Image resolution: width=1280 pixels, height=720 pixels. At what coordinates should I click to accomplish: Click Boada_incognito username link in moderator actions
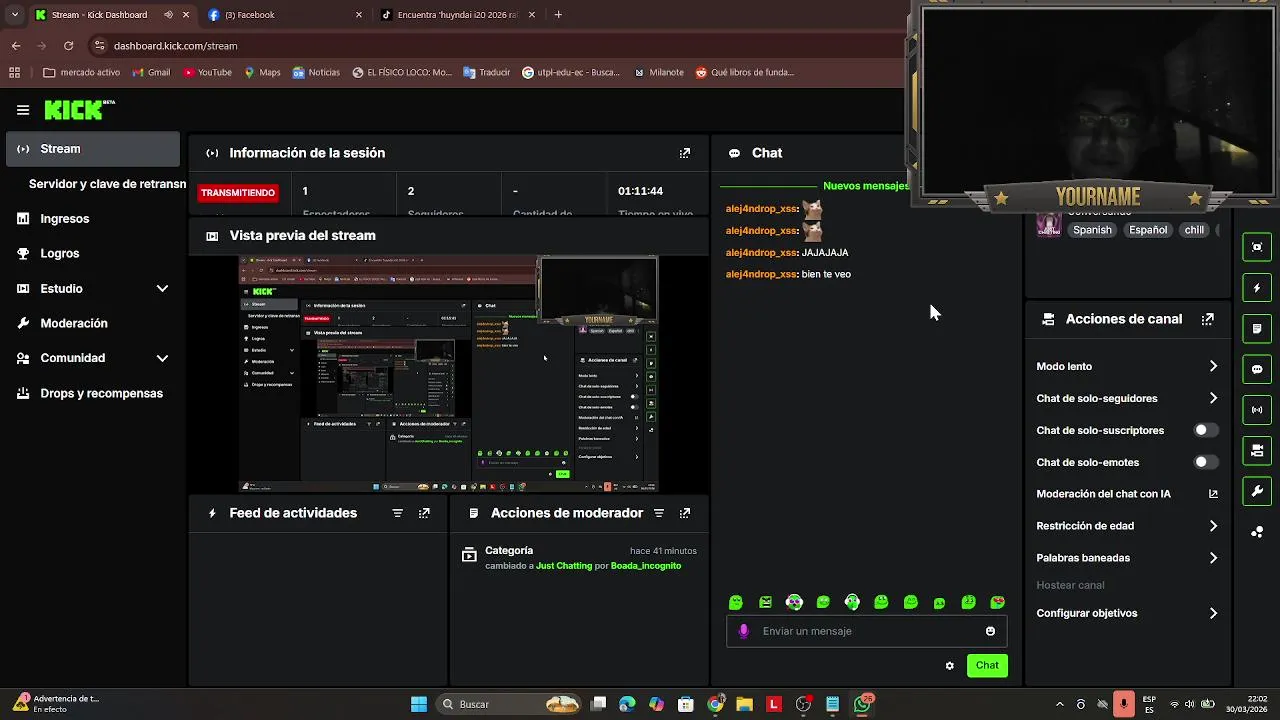point(646,566)
